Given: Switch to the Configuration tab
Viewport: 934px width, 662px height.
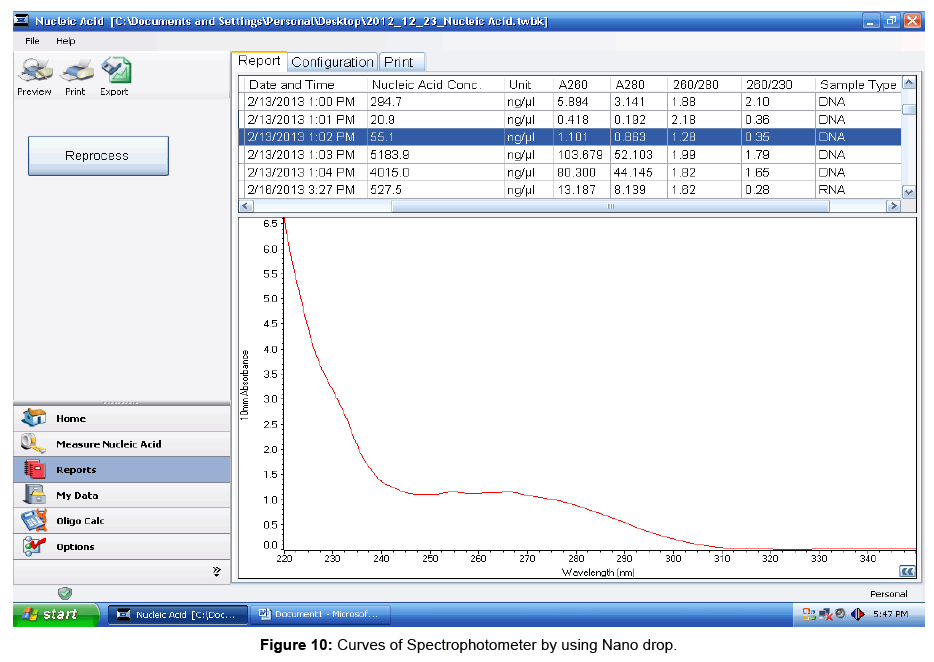Looking at the screenshot, I should [x=332, y=62].
